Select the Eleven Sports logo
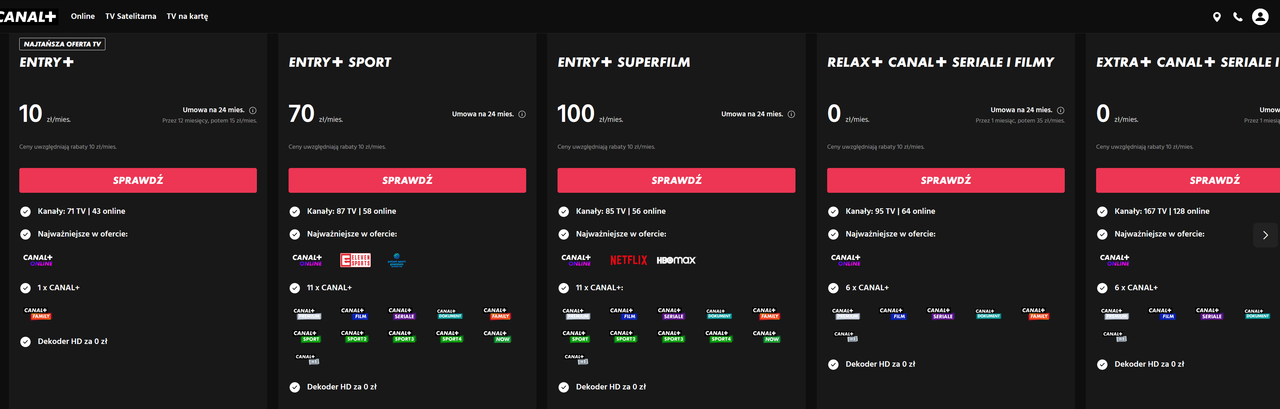1280x409 pixels. point(355,260)
